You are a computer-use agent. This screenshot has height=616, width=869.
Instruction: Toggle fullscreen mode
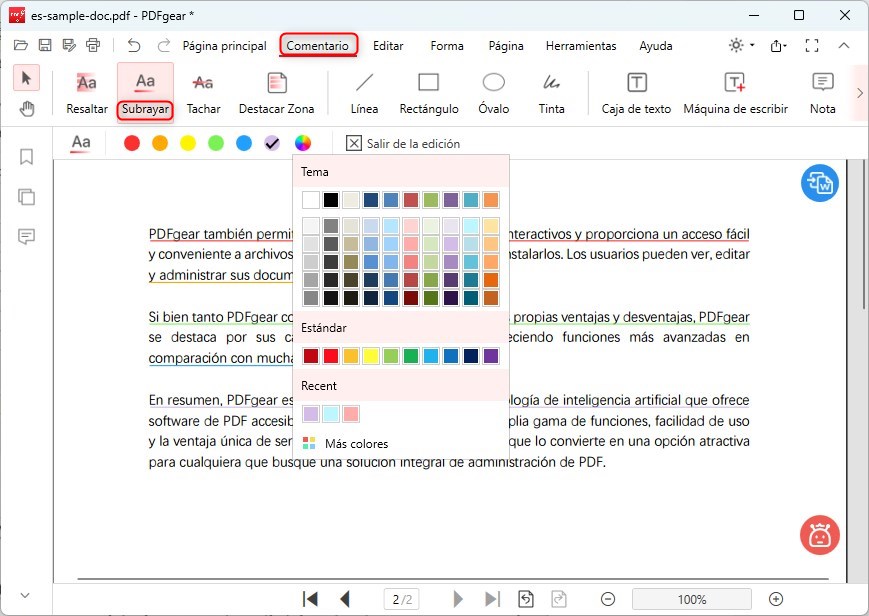pyautogui.click(x=811, y=45)
